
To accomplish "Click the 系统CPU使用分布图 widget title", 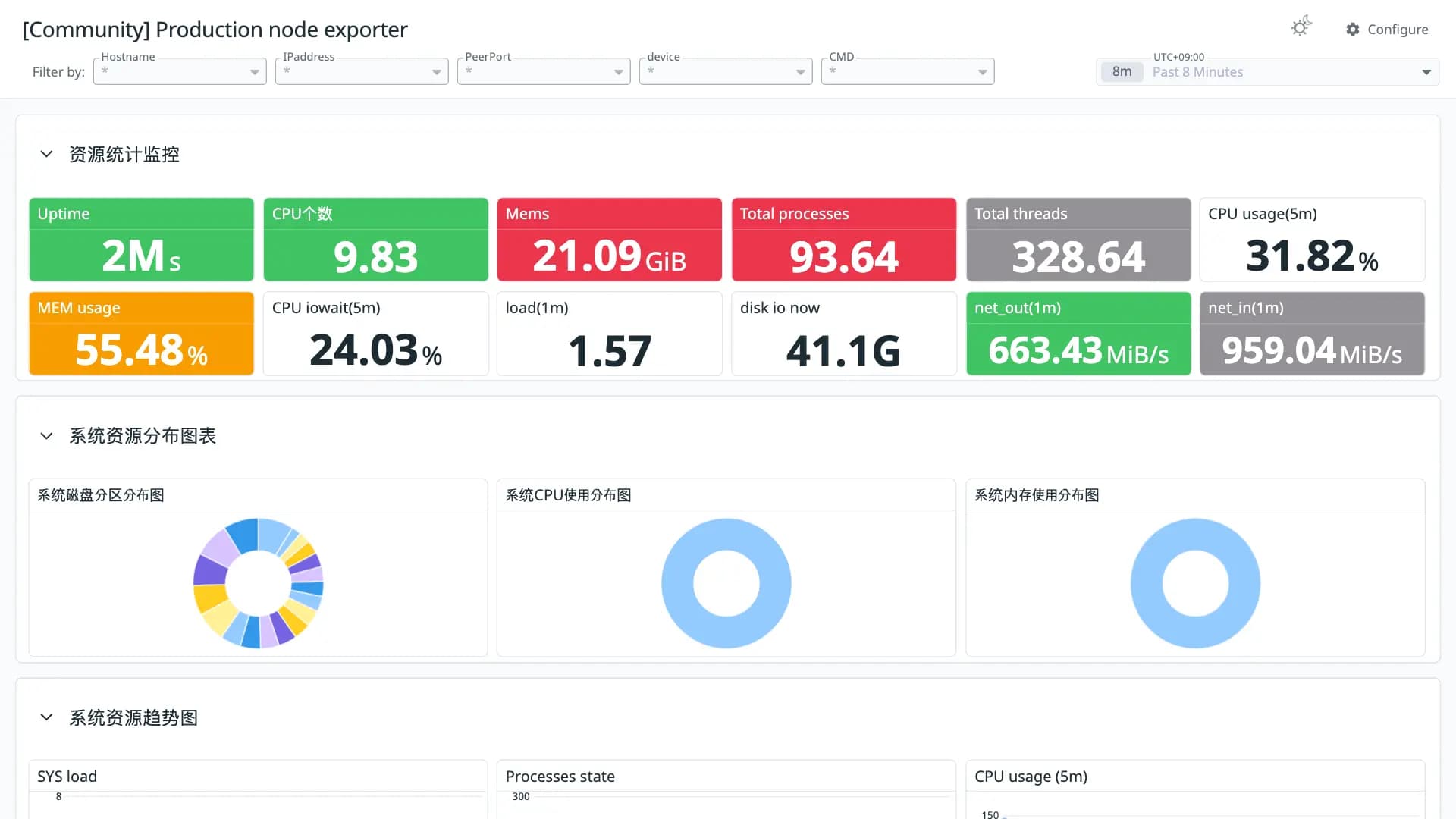I will (x=568, y=495).
